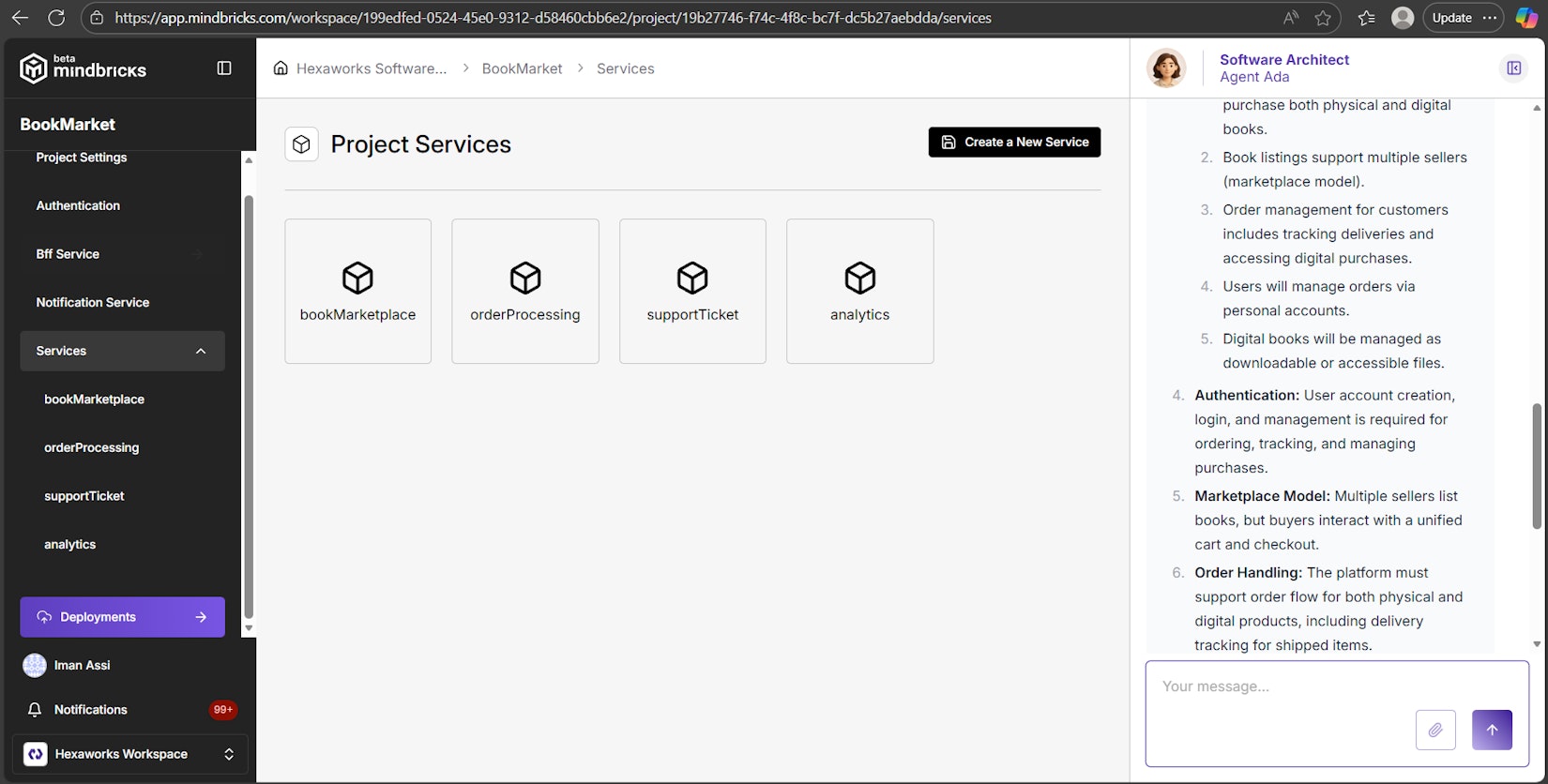Click the paperclip attachment icon
Image resolution: width=1548 pixels, height=784 pixels.
tap(1434, 730)
